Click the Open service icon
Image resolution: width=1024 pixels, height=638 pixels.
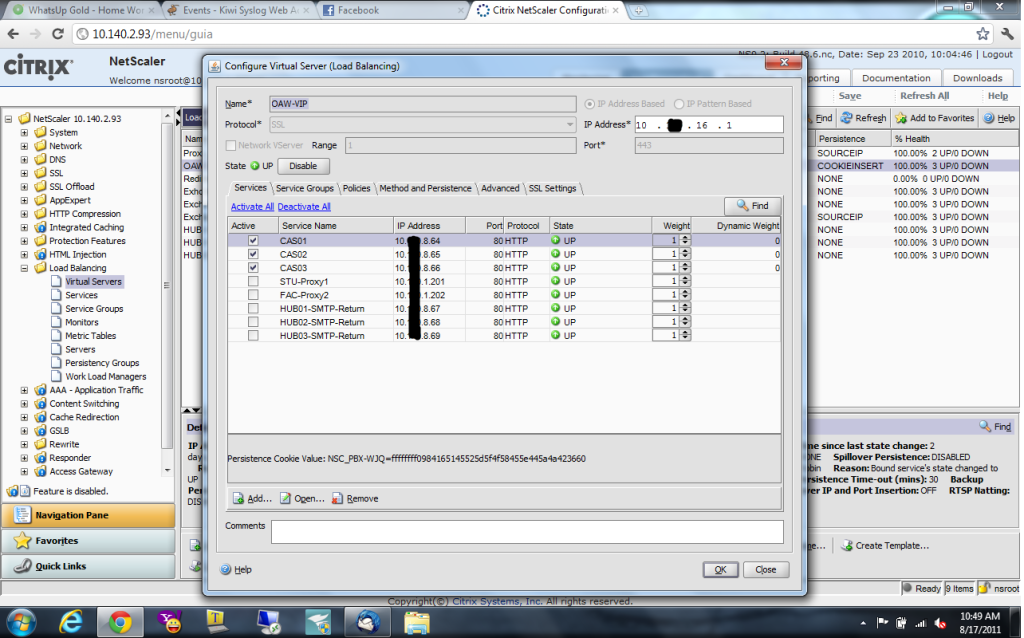pos(285,498)
